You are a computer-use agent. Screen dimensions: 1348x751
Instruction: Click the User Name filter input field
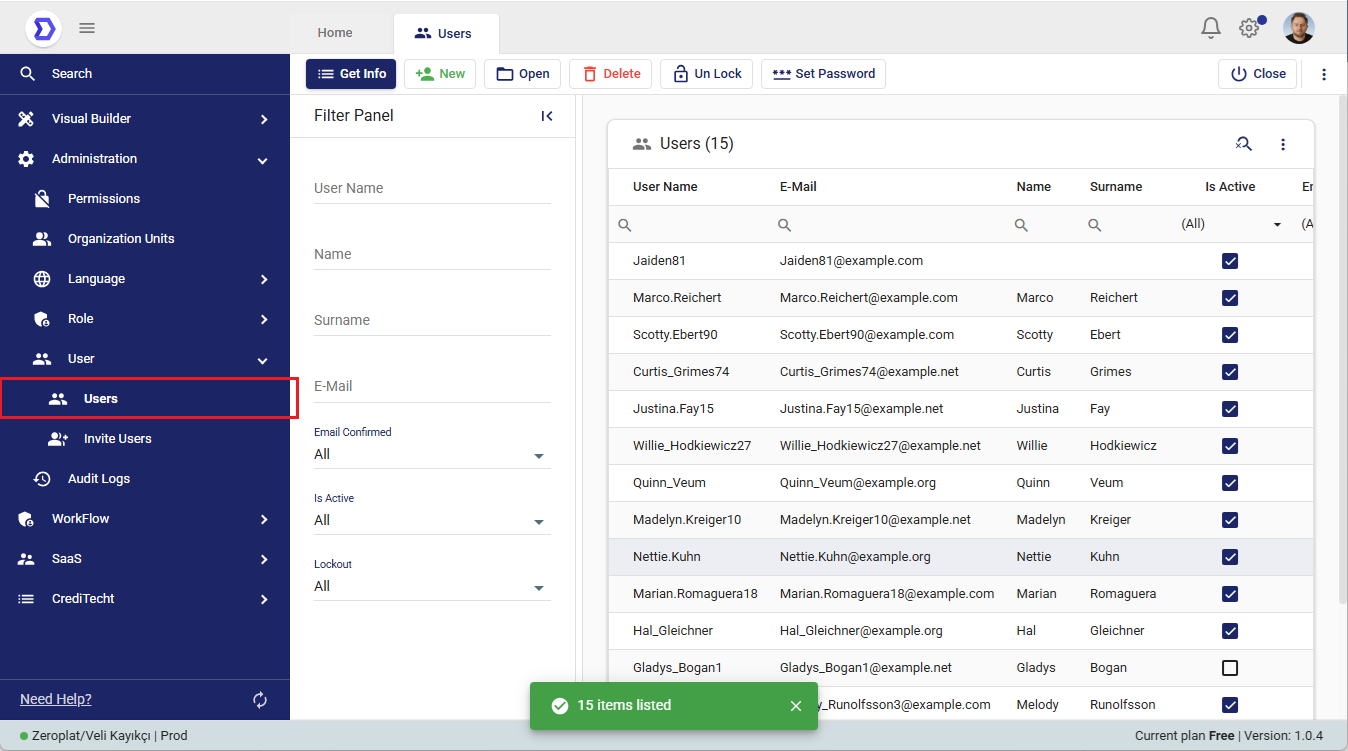(x=432, y=189)
